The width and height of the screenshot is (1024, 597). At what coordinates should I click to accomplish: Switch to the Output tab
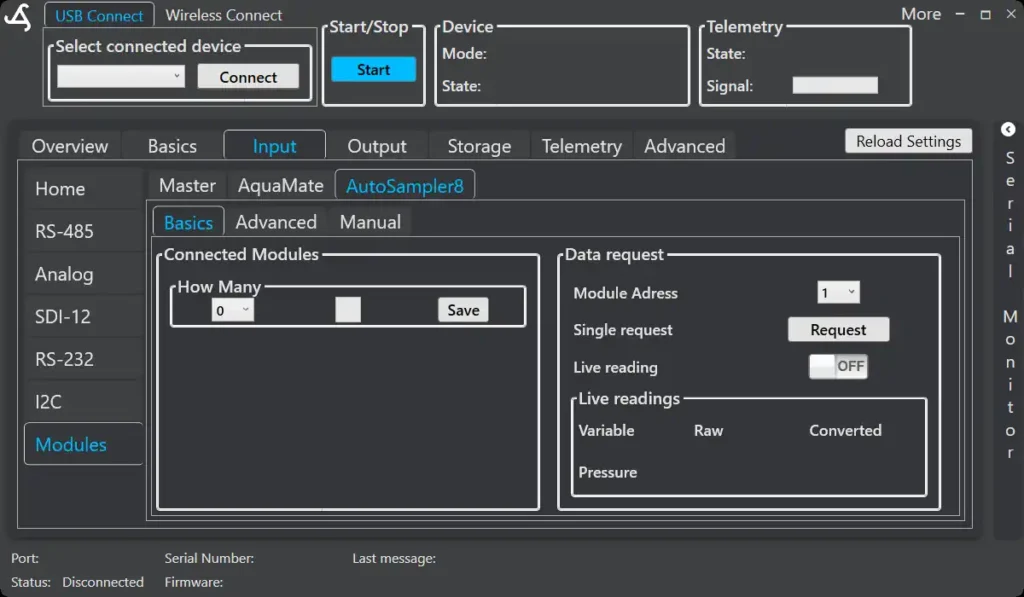click(x=376, y=146)
